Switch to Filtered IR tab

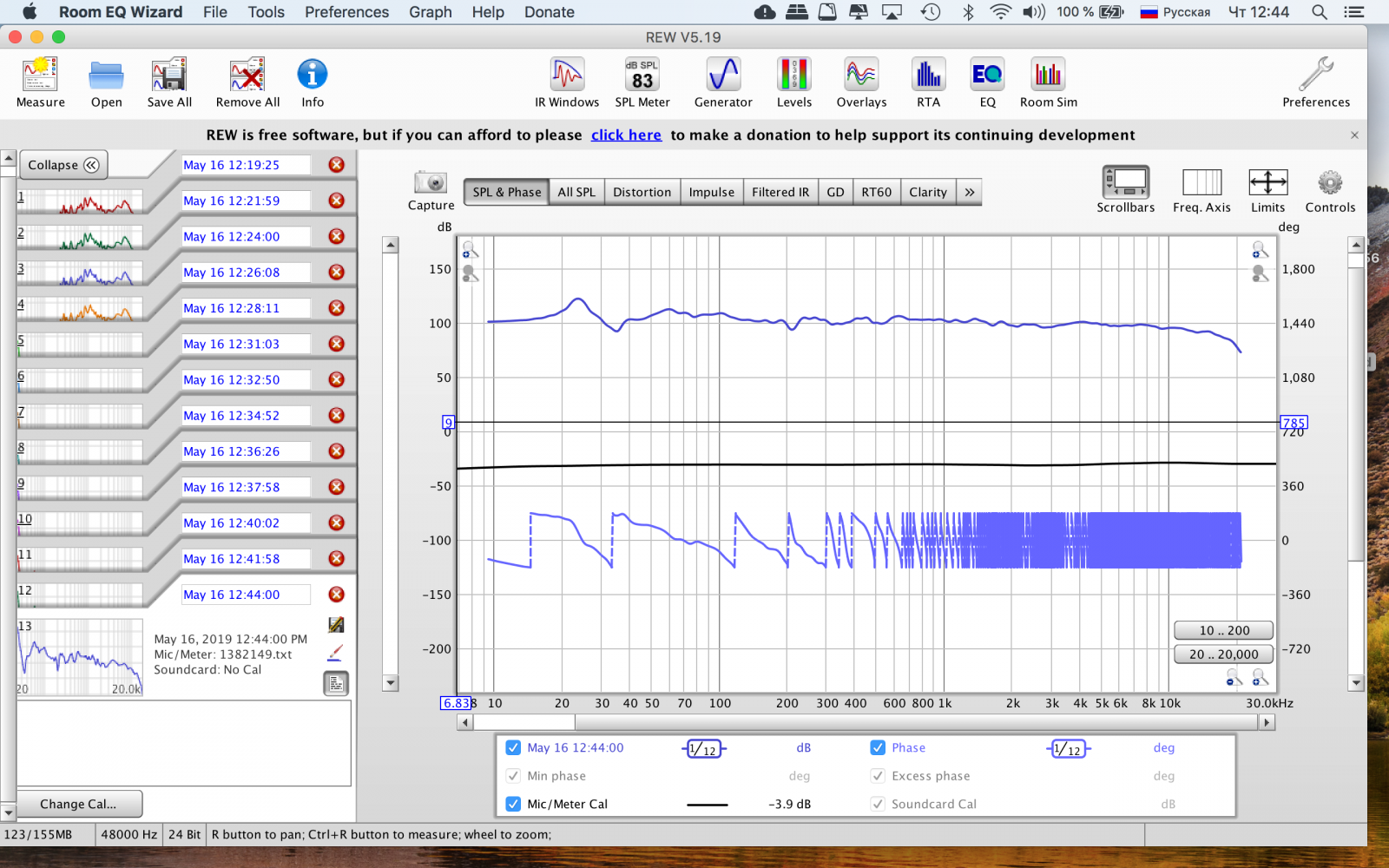click(780, 192)
